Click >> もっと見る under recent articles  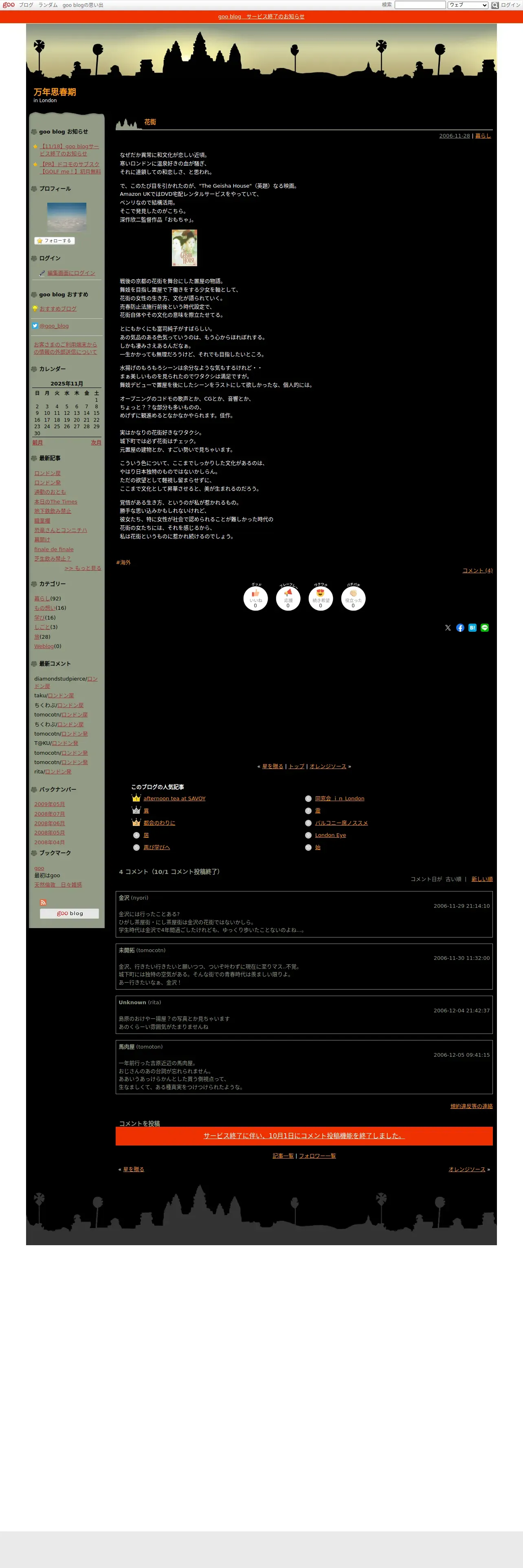pos(83,568)
